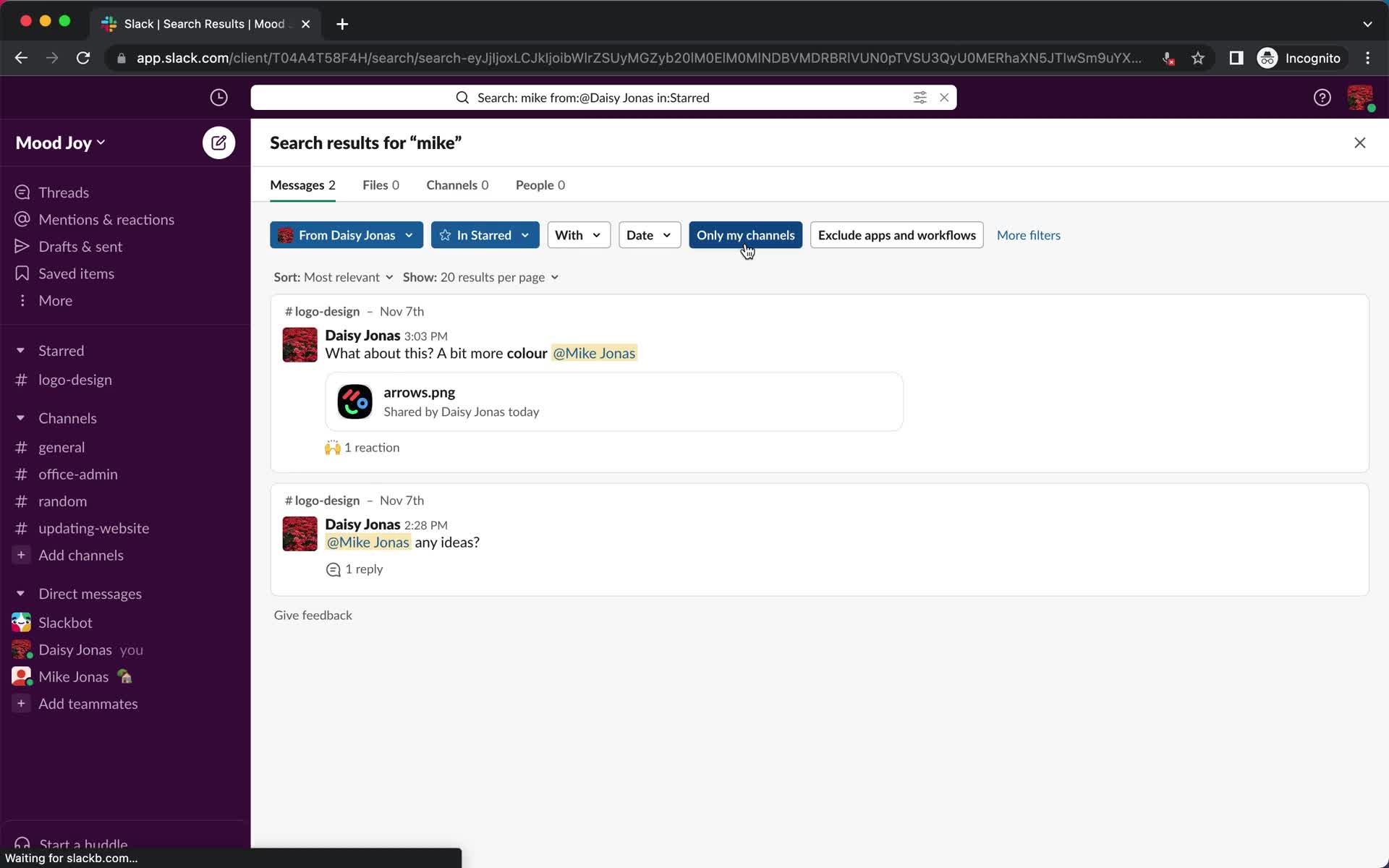Open the logo-design starred channel

75,379
